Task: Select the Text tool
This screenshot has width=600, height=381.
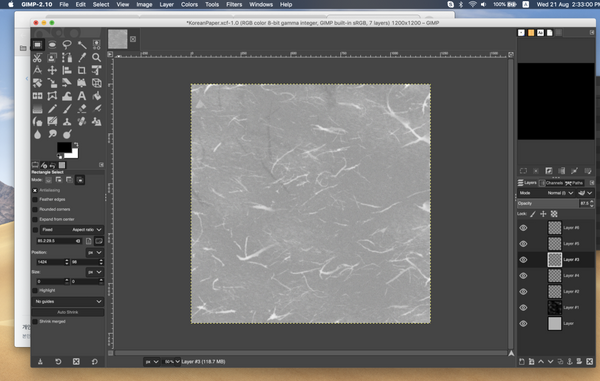Action: tap(82, 96)
